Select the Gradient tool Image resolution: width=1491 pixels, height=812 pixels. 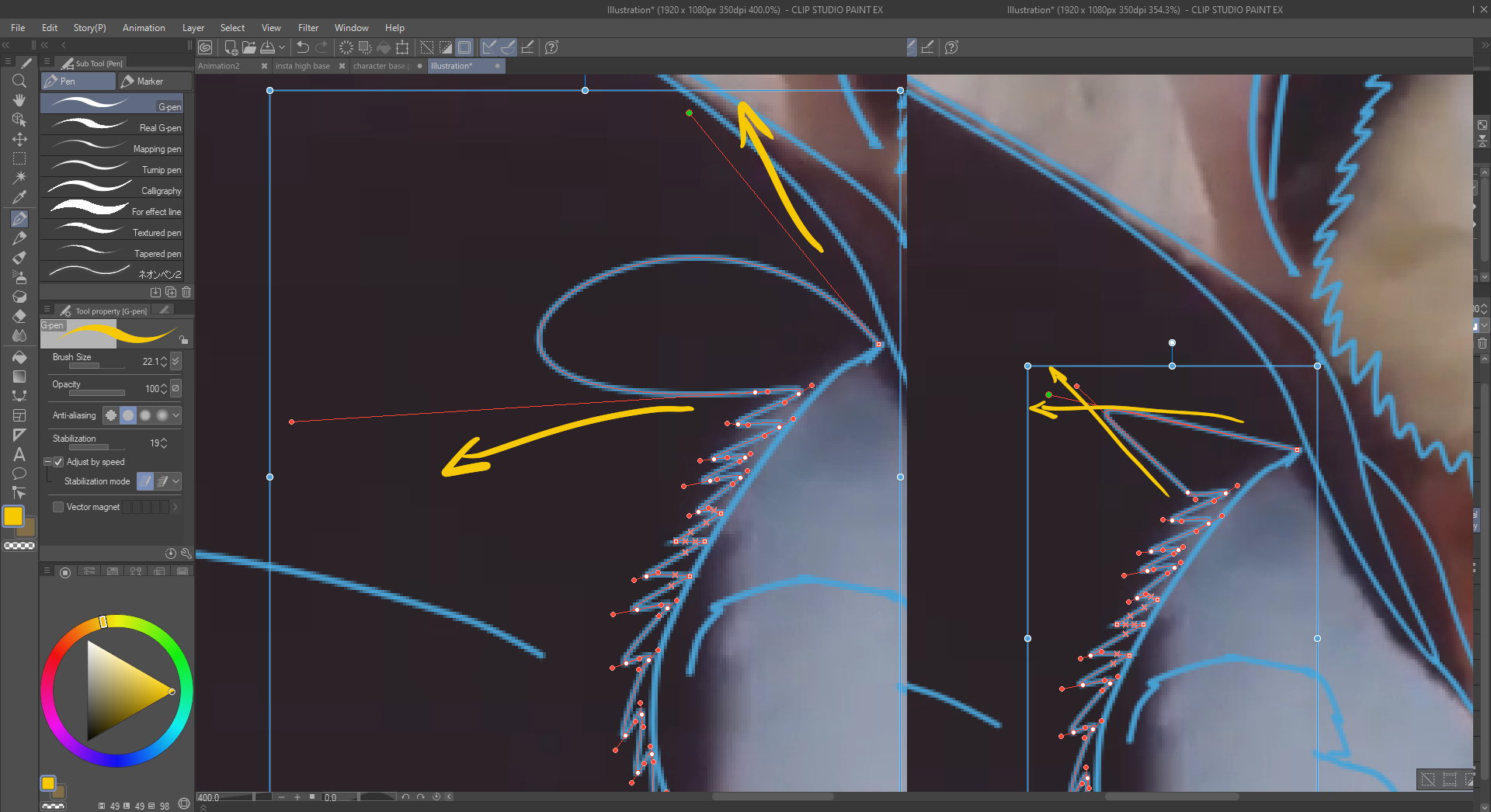click(19, 377)
